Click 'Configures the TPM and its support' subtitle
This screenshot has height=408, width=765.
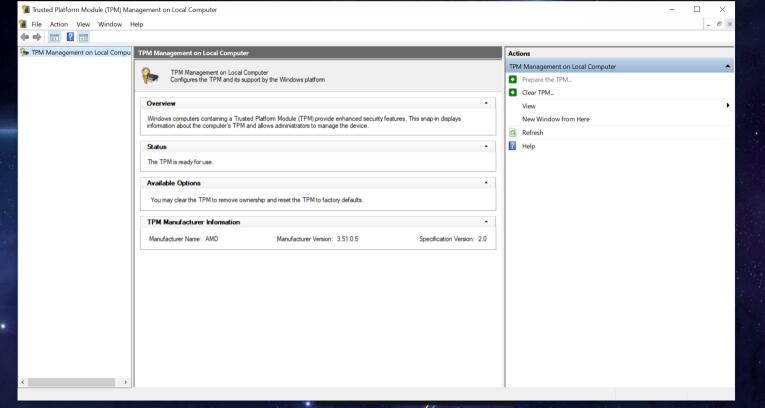247,80
